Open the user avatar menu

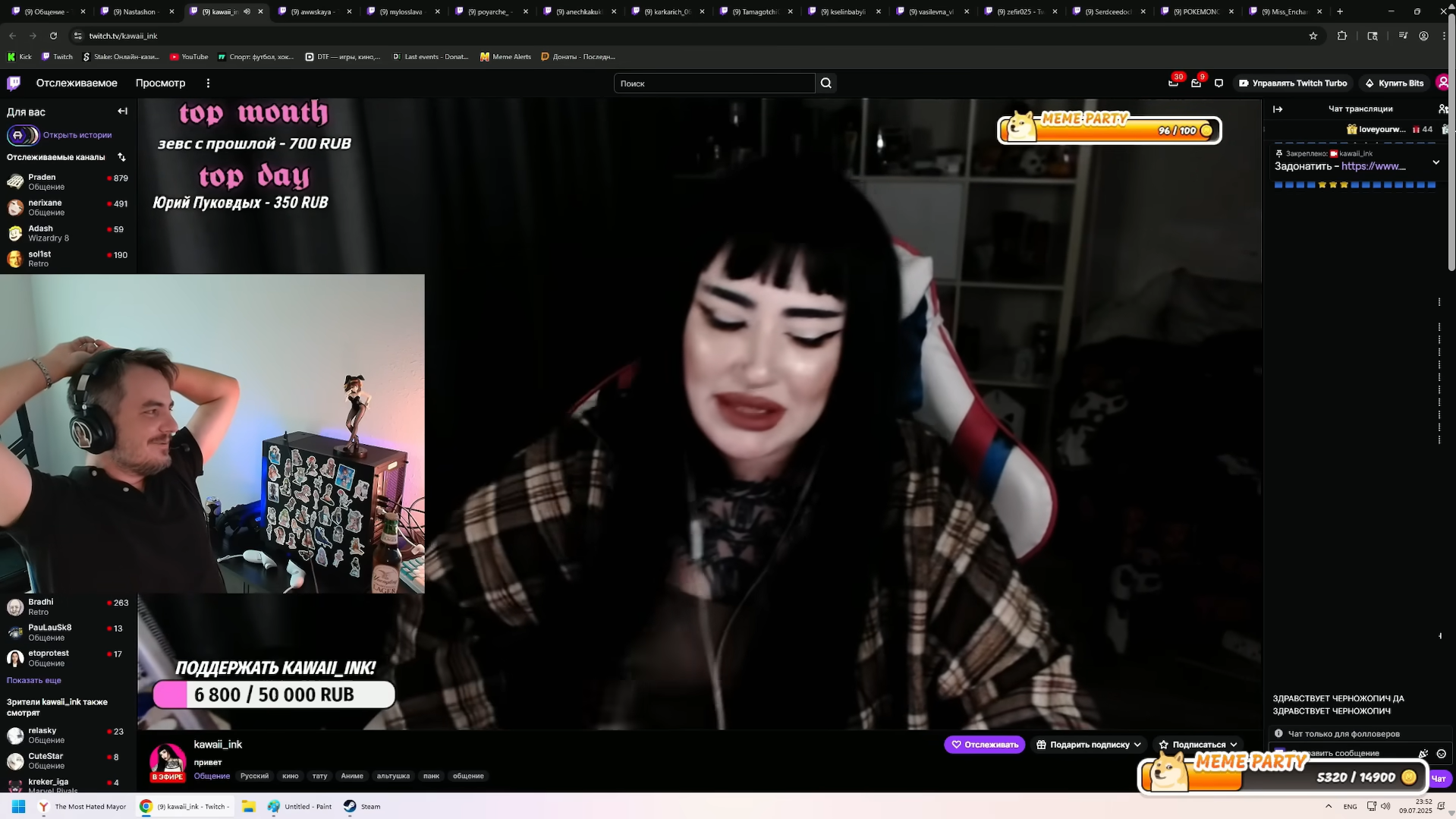1443,83
